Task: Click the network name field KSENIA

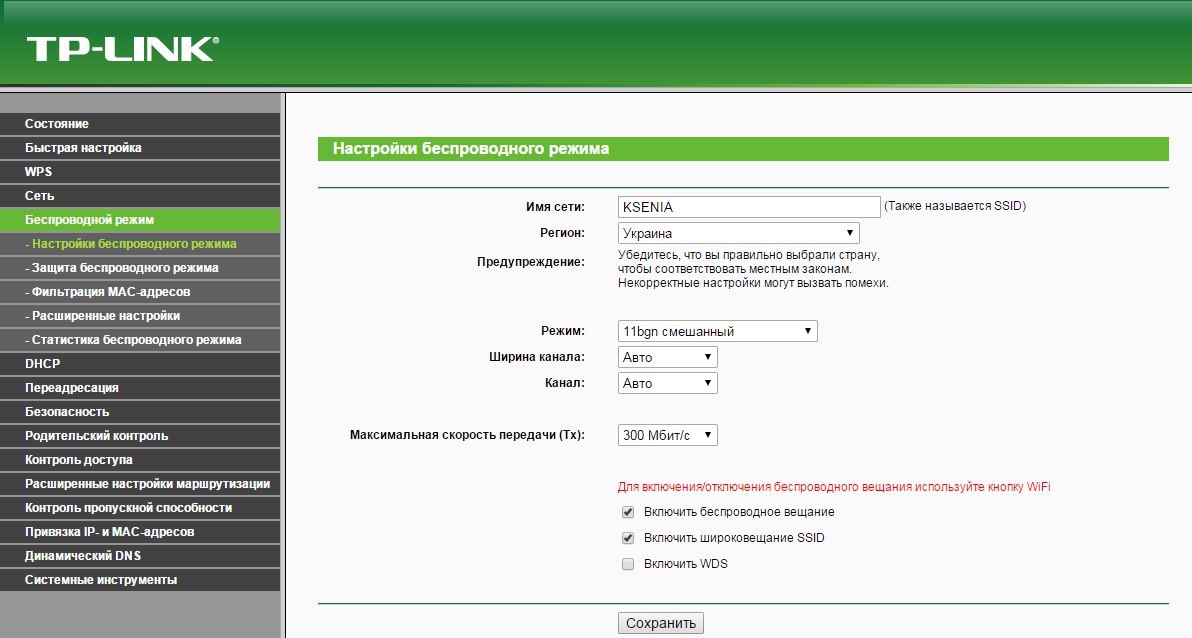Action: click(x=748, y=206)
